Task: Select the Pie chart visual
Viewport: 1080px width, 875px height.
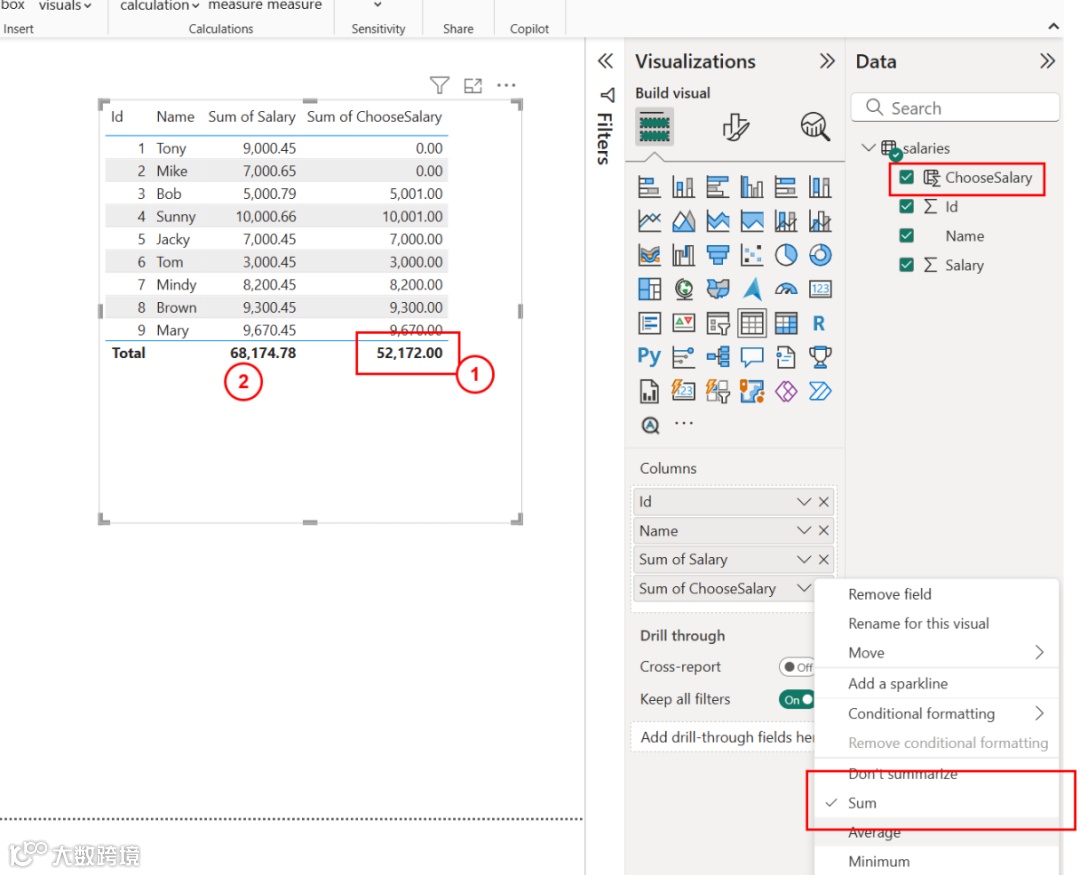Action: tap(786, 255)
